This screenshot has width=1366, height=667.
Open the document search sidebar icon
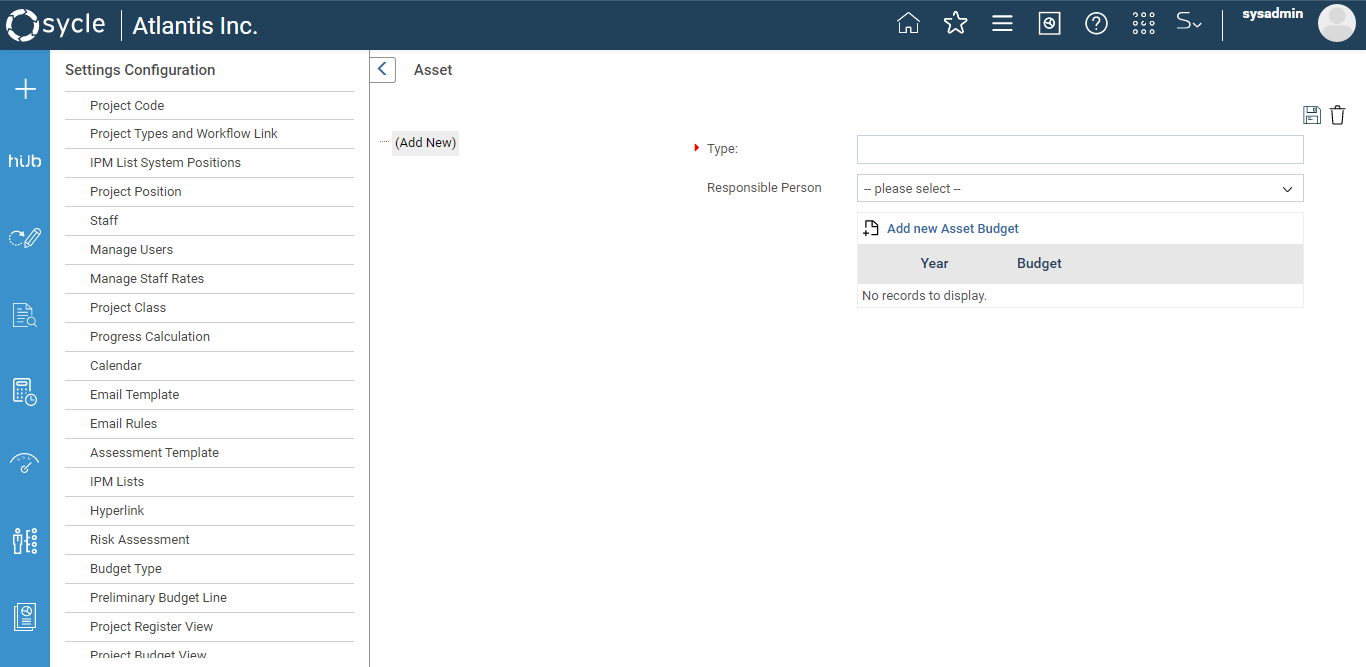25,315
